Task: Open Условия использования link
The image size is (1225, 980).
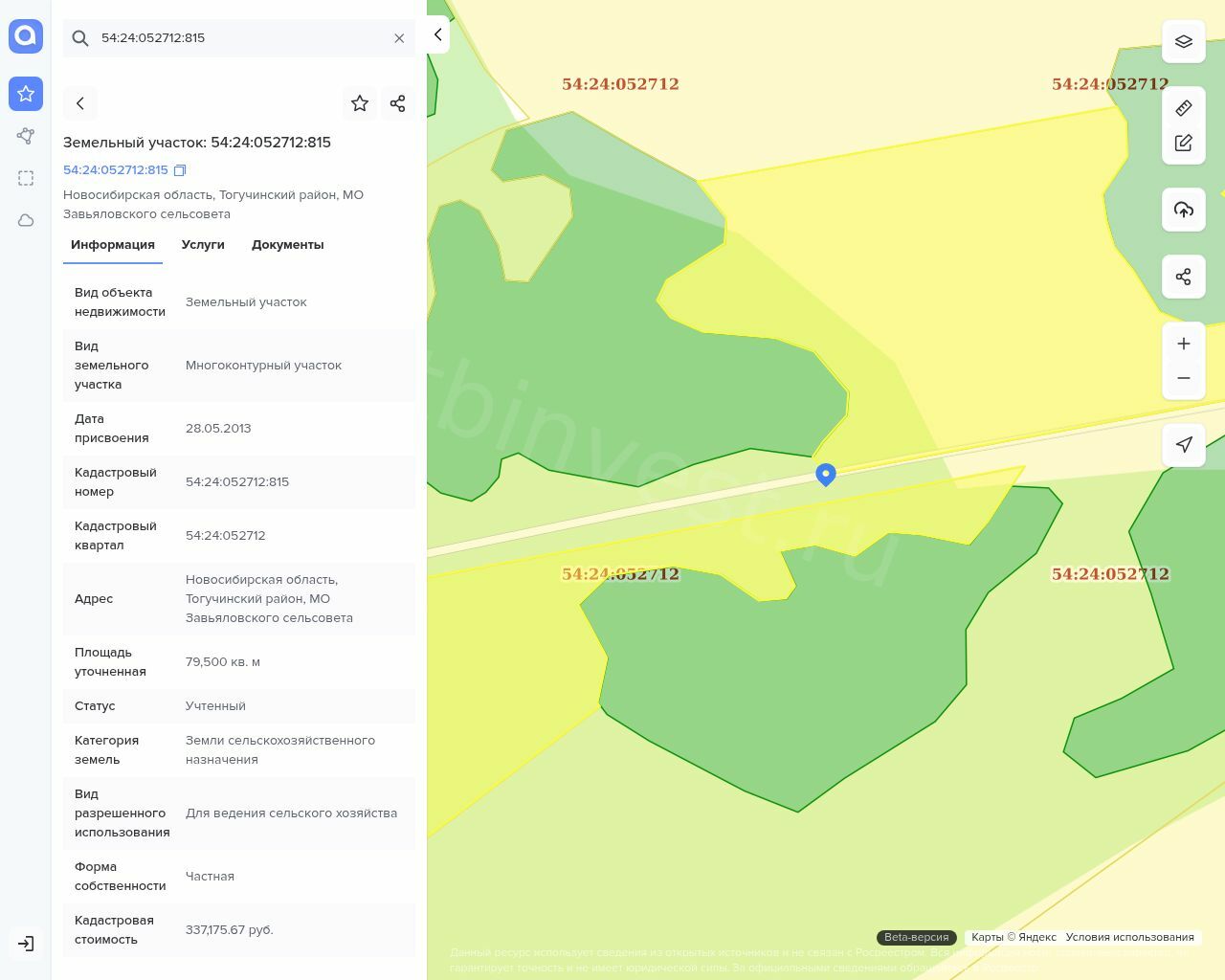Action: pyautogui.click(x=1129, y=937)
